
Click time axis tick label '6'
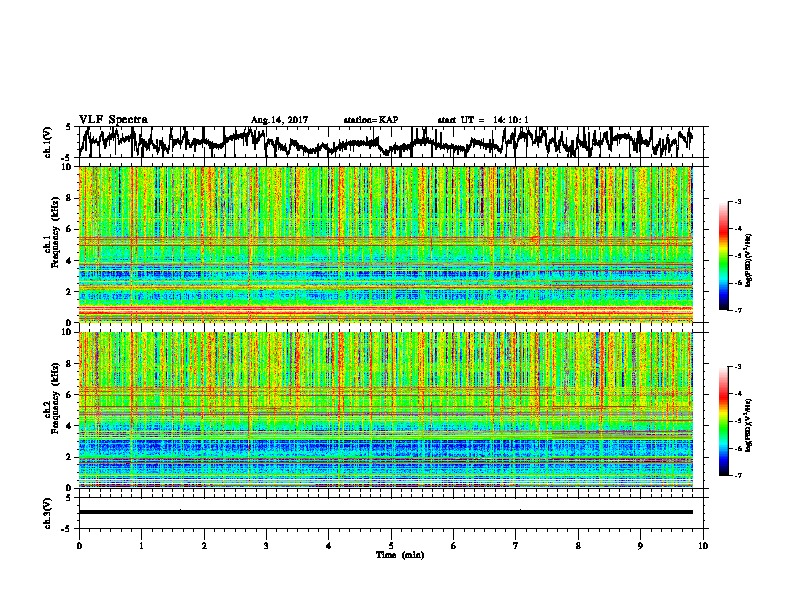pyautogui.click(x=454, y=546)
